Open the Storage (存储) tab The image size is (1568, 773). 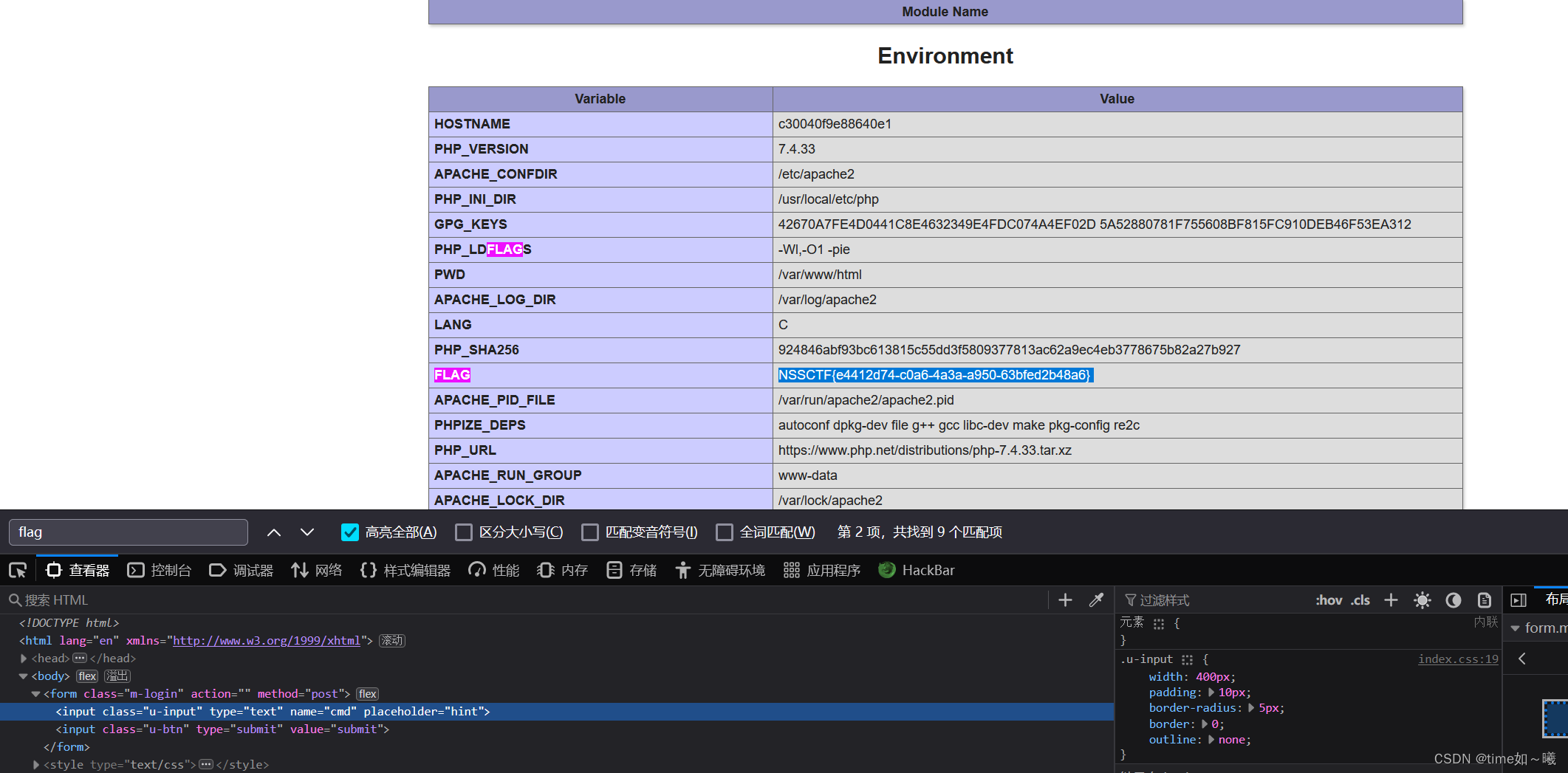pyautogui.click(x=631, y=570)
